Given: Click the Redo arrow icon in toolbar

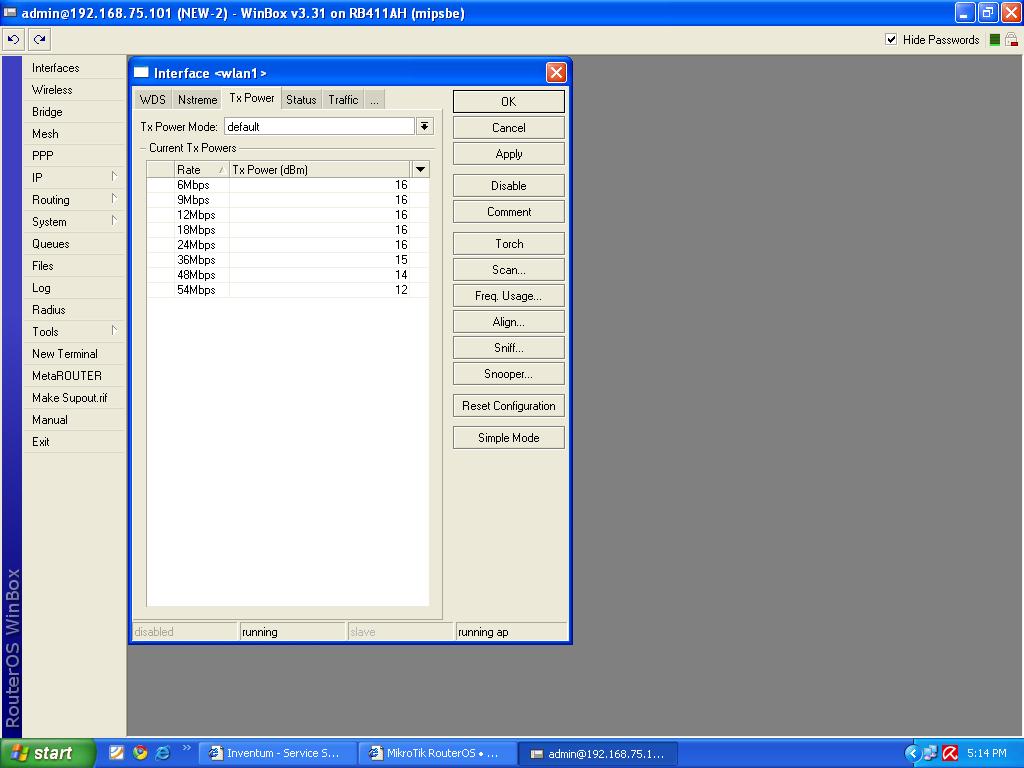Looking at the screenshot, I should tap(40, 40).
